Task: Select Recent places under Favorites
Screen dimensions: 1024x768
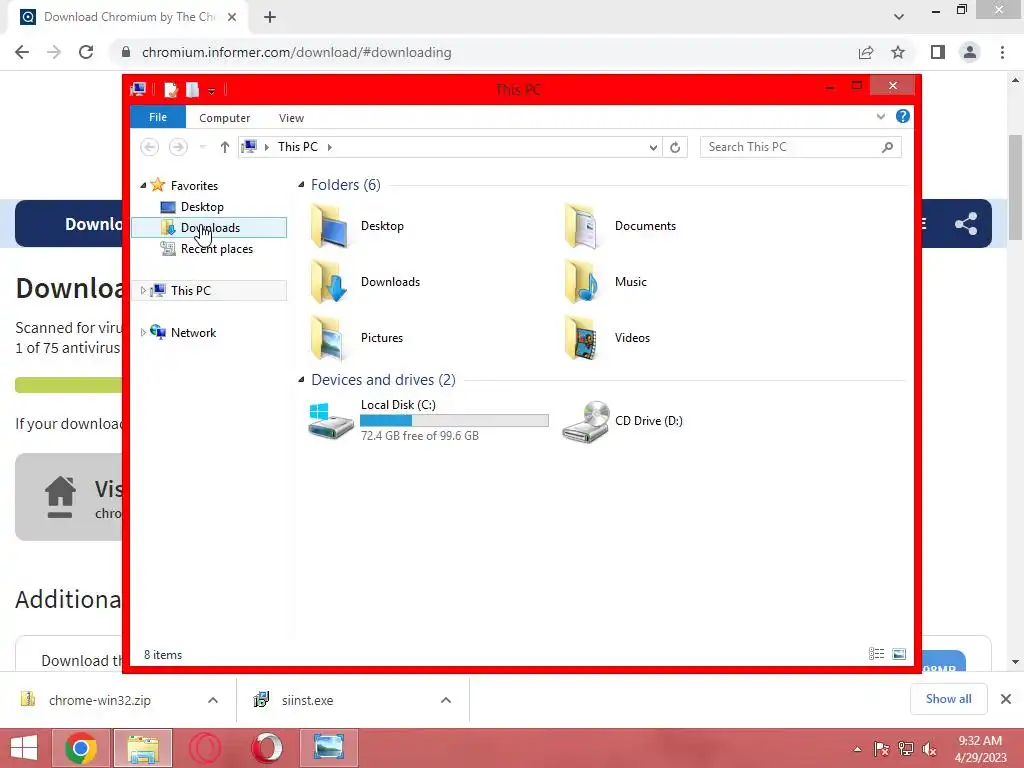Action: [x=217, y=249]
